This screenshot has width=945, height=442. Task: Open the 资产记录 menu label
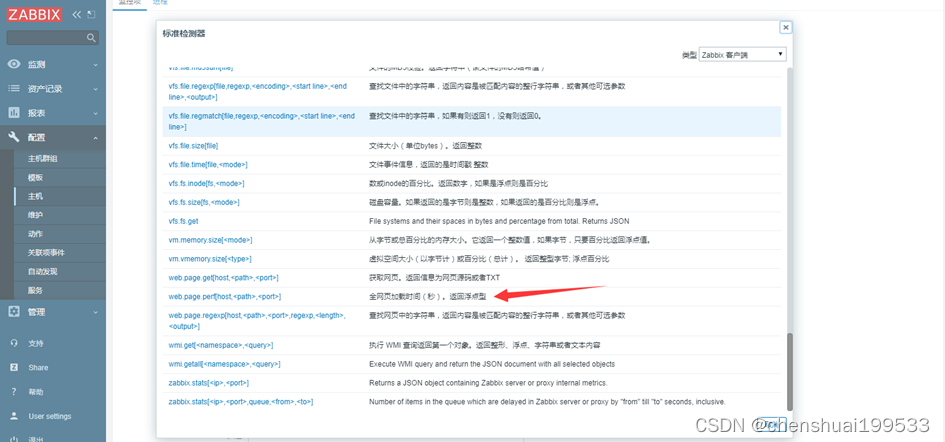45,89
